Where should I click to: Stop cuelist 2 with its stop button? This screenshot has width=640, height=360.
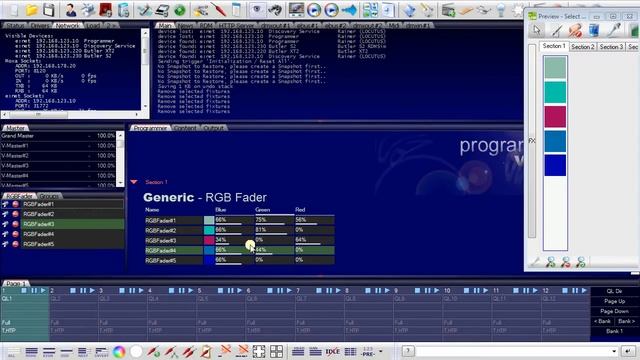73,290
